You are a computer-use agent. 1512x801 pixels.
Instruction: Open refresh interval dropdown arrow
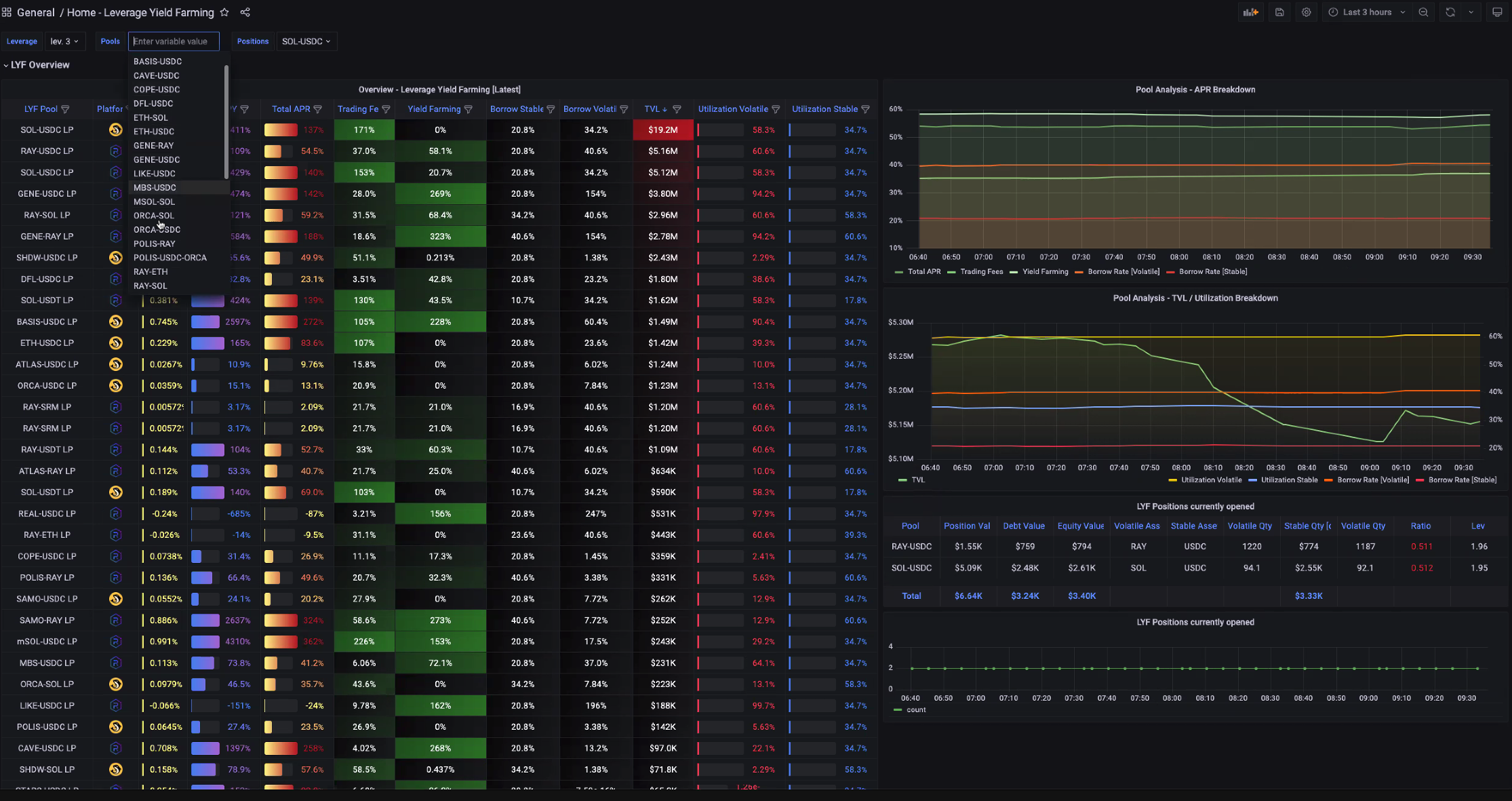click(x=1471, y=12)
